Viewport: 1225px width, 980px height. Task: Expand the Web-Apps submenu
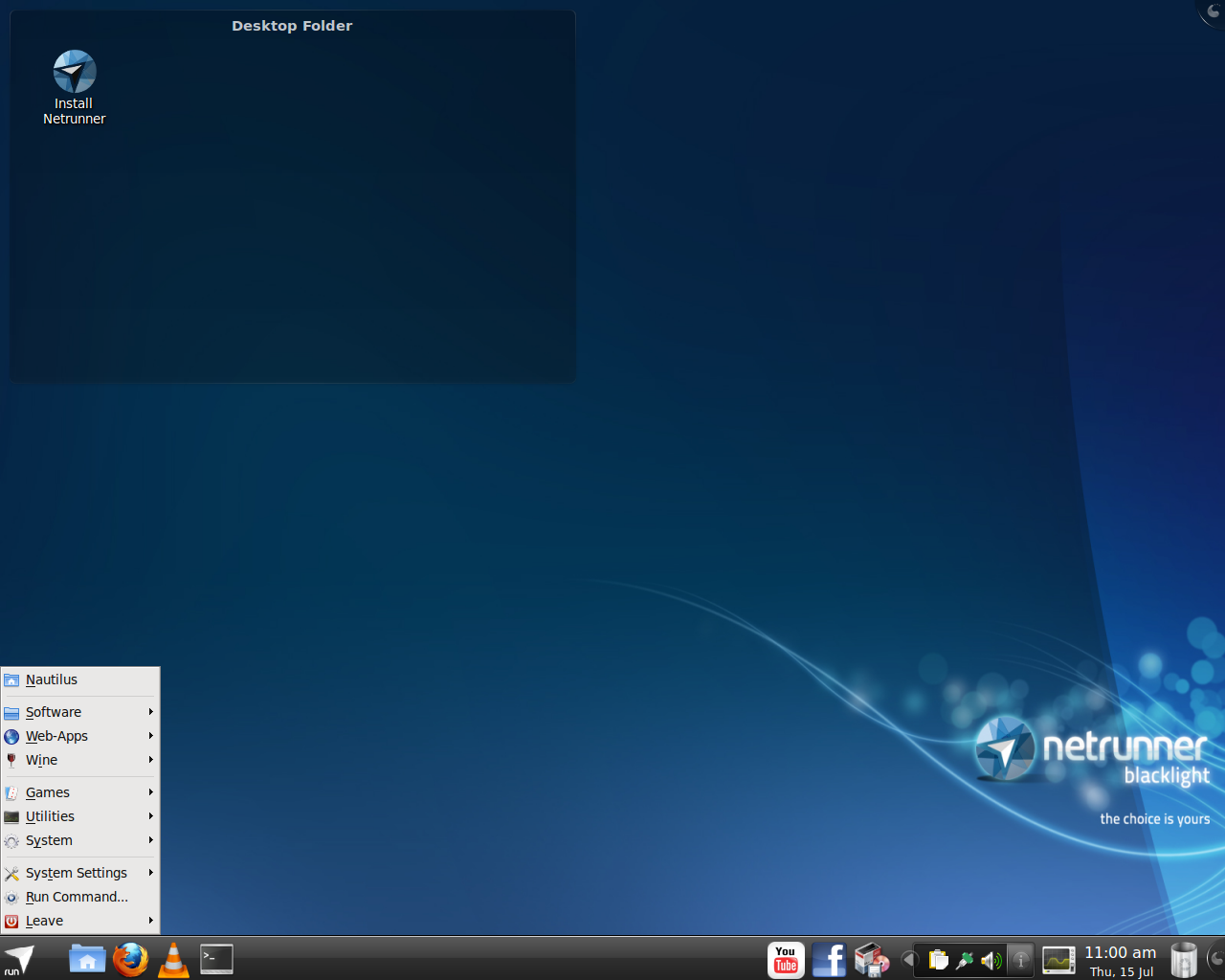80,737
